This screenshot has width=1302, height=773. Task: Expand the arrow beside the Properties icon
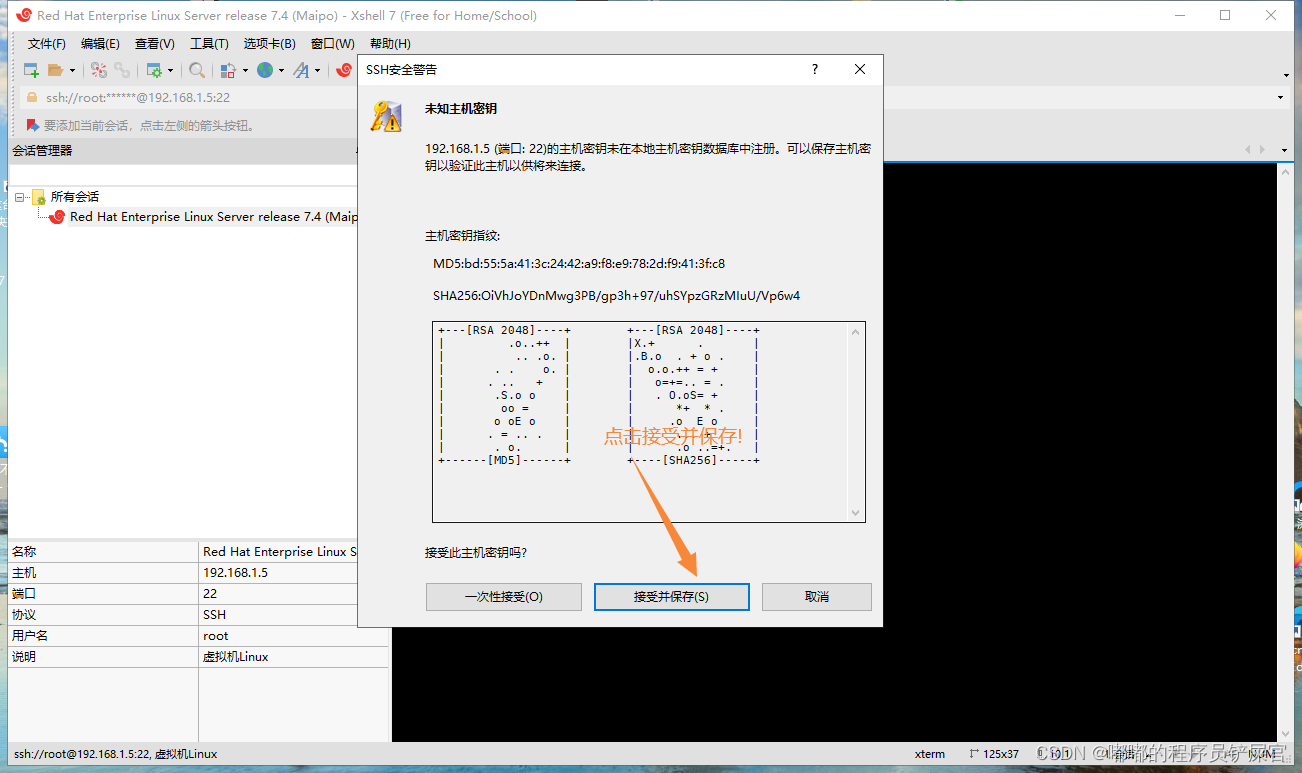[170, 71]
